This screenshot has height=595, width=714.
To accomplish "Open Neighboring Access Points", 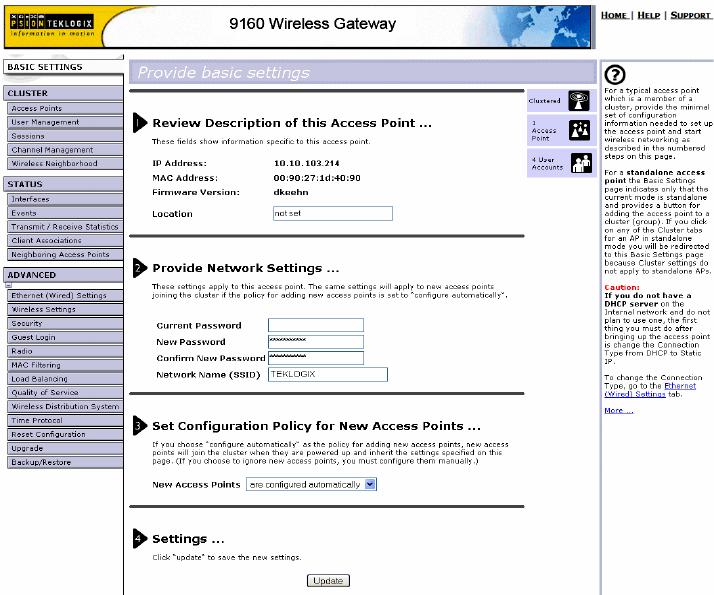I will coord(65,254).
